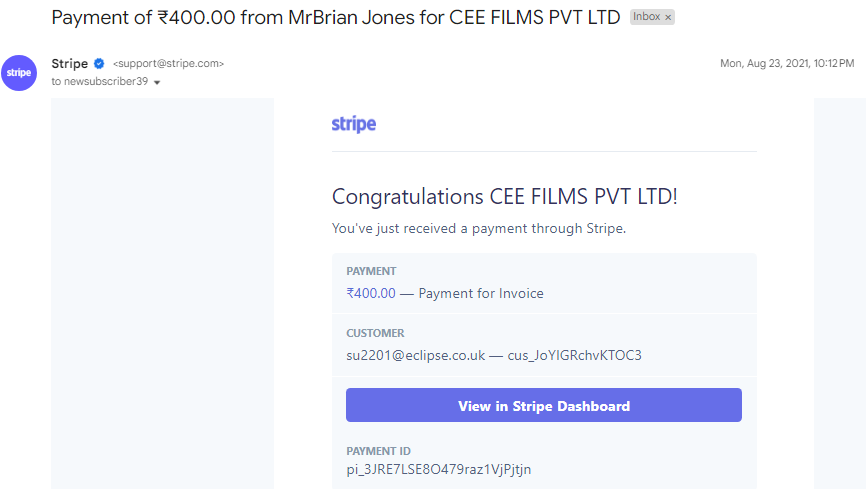Expand the recipient details arrow
866x489 pixels.
[157, 82]
